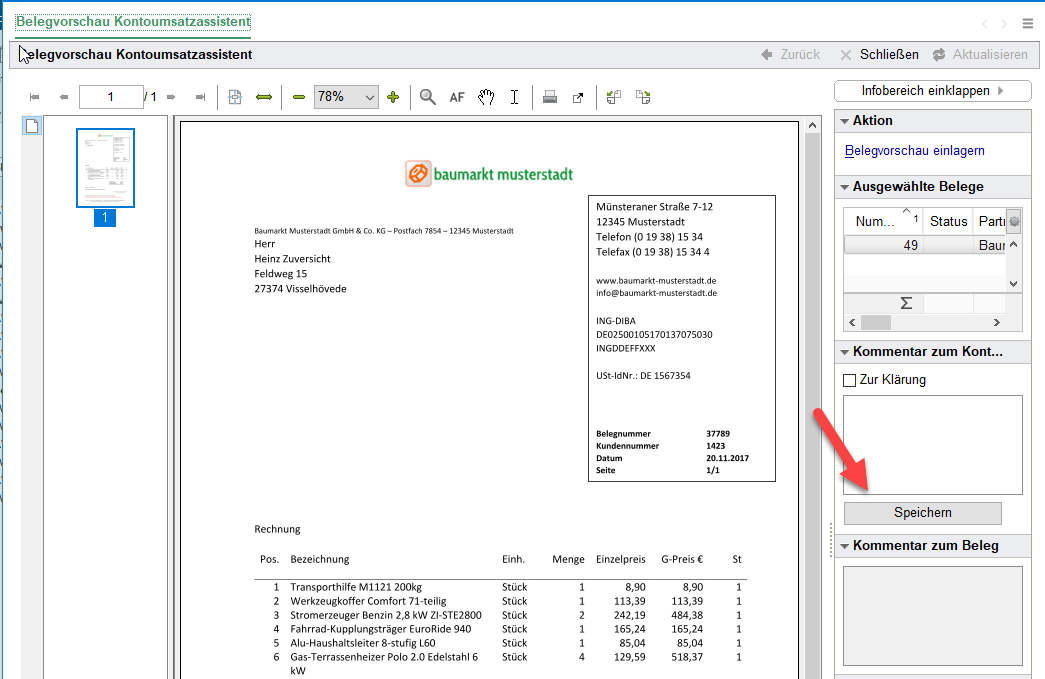Viewport: 1045px width, 679px height.
Task: Fit page to width icon
Action: [264, 97]
